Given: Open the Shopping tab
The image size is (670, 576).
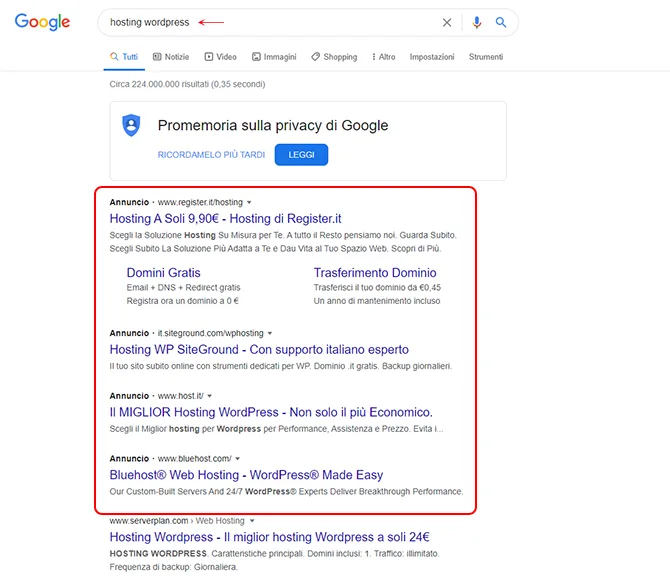Looking at the screenshot, I should coord(334,57).
